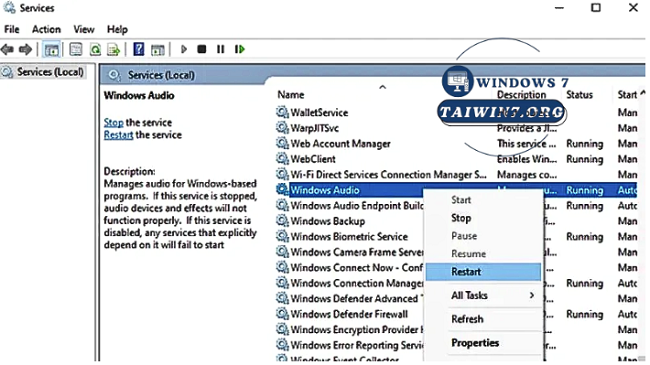Sort by the Startup Type column header
This screenshot has width=650, height=365.
627,95
